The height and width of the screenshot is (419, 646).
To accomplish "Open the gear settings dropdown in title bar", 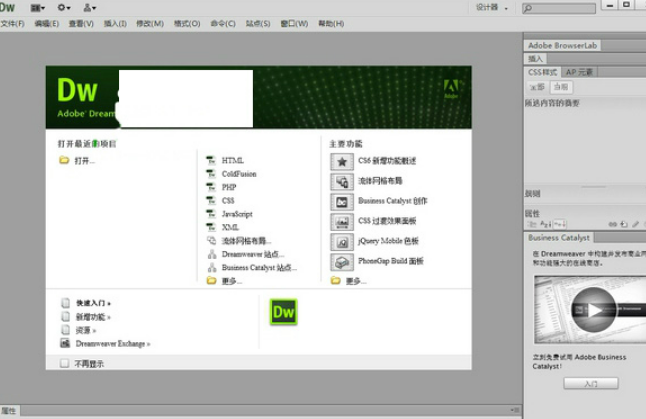I will [x=65, y=7].
